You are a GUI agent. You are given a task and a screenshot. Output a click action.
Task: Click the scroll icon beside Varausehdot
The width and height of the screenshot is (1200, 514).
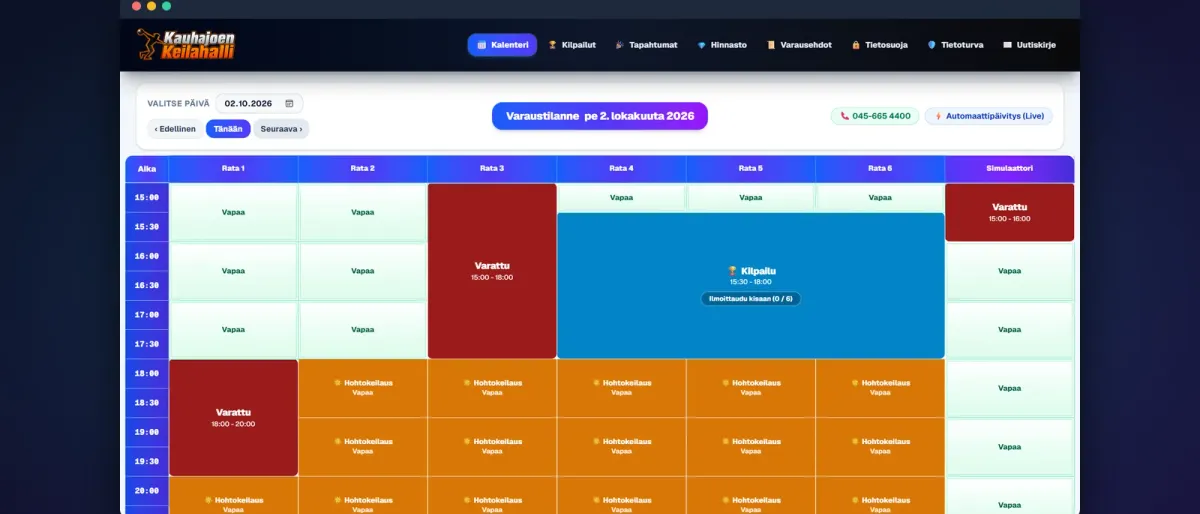[x=771, y=45]
